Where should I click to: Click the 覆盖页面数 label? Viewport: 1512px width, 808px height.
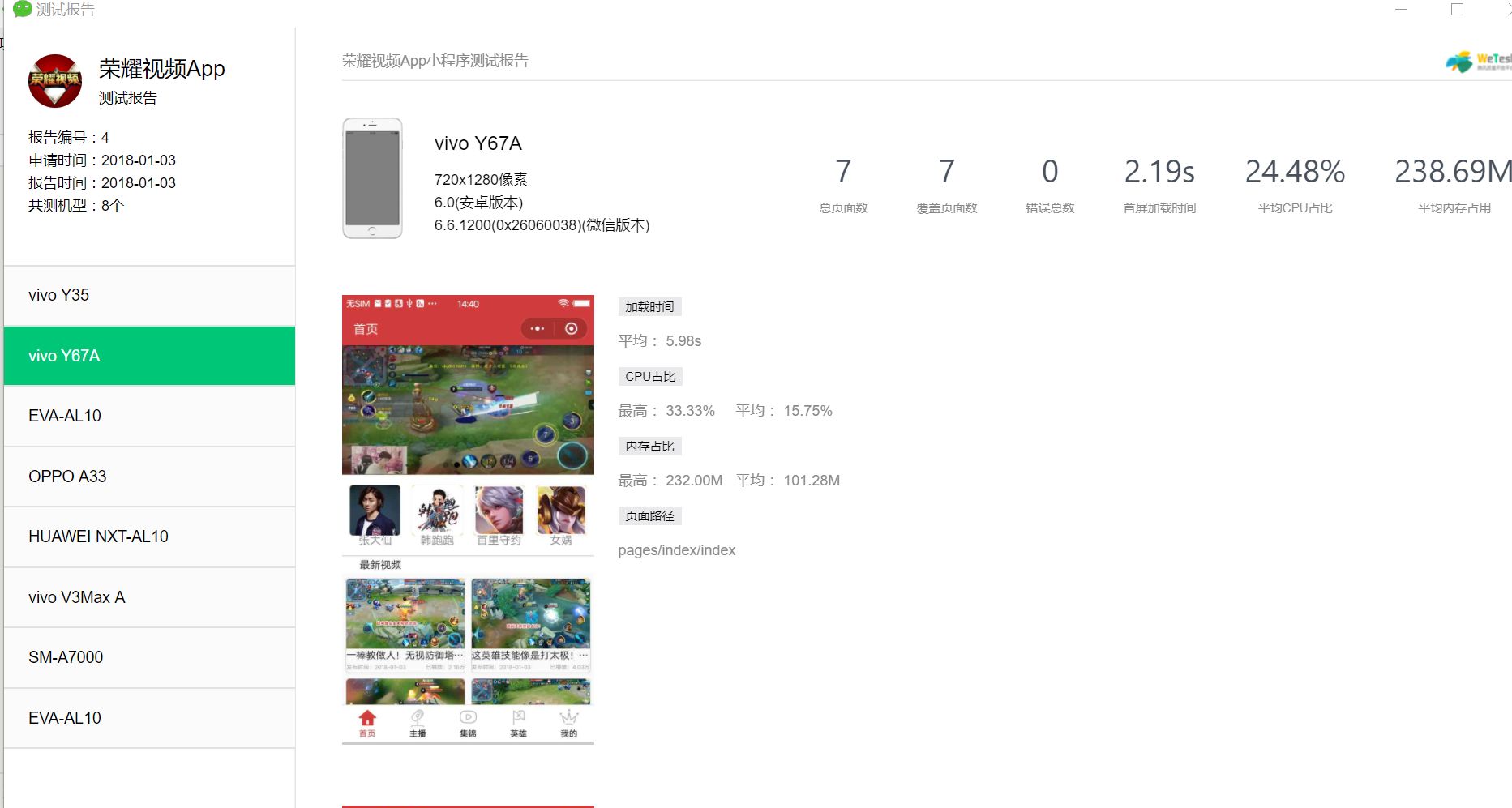946,208
